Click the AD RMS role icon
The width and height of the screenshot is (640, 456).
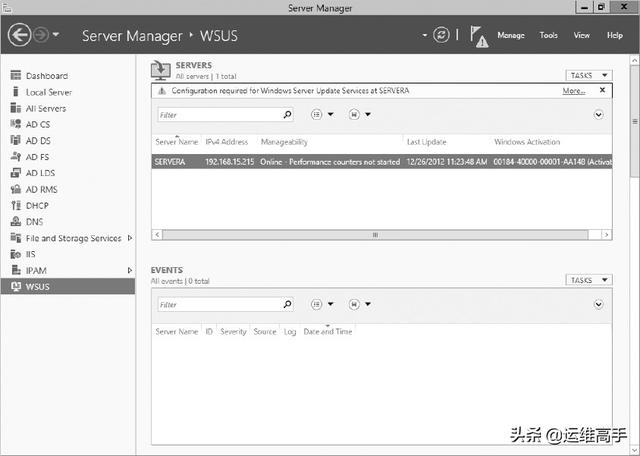[x=16, y=189]
